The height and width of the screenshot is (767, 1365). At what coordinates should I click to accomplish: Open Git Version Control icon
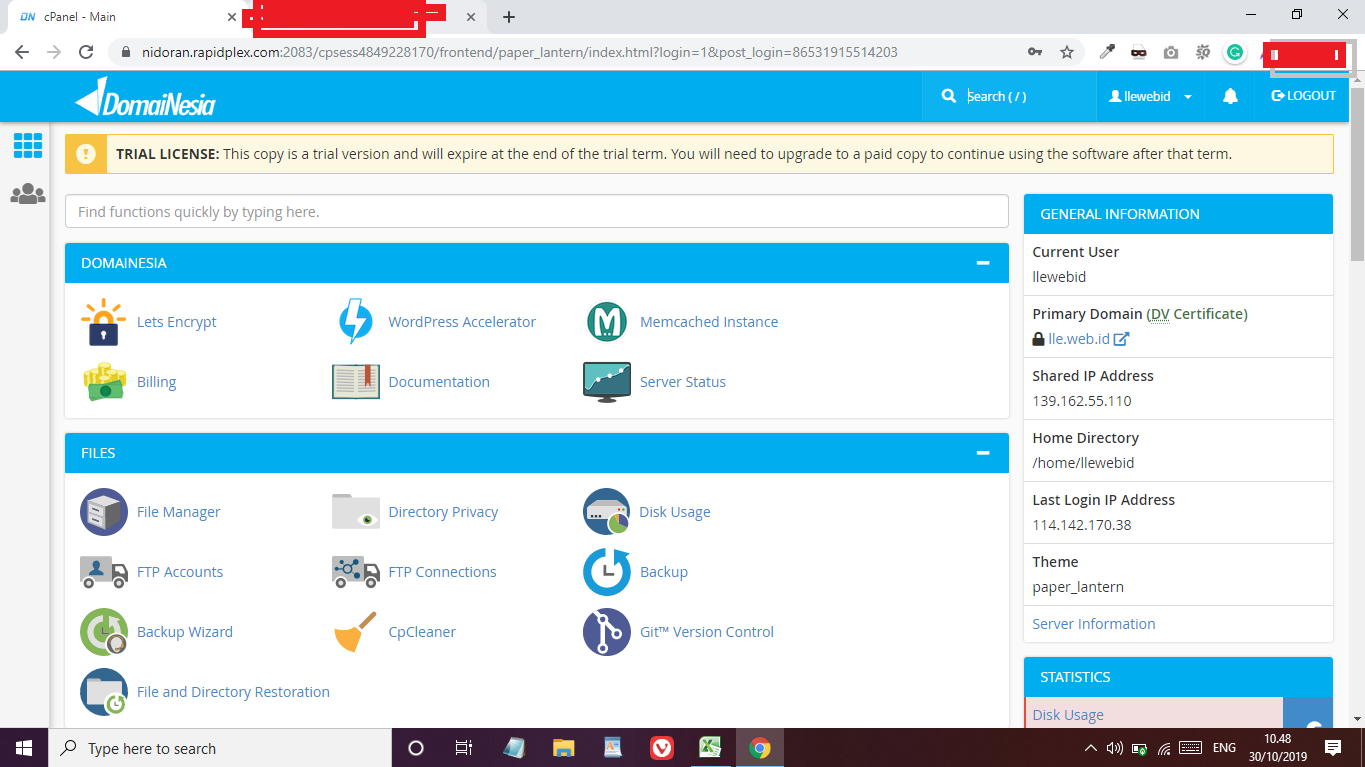coord(607,632)
